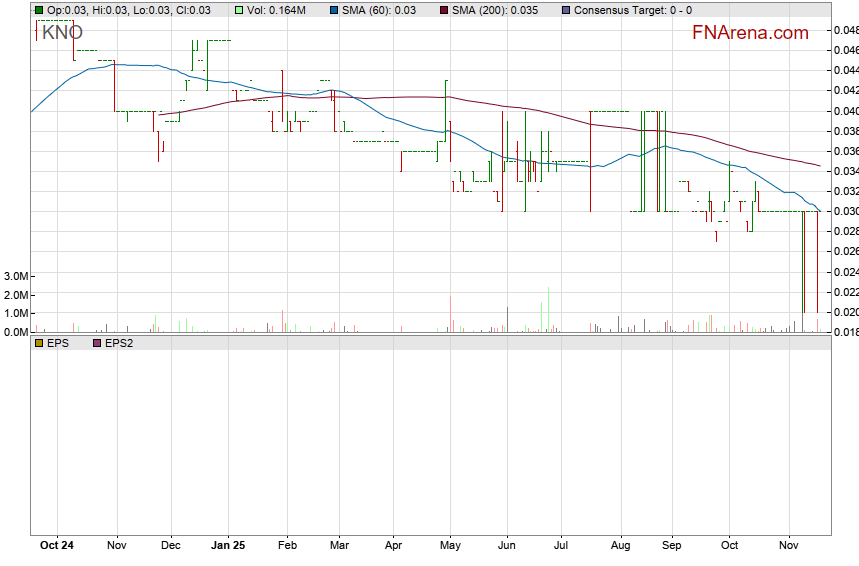The height and width of the screenshot is (566, 859).
Task: Click the Oct 24 date axis label
Action: click(56, 546)
